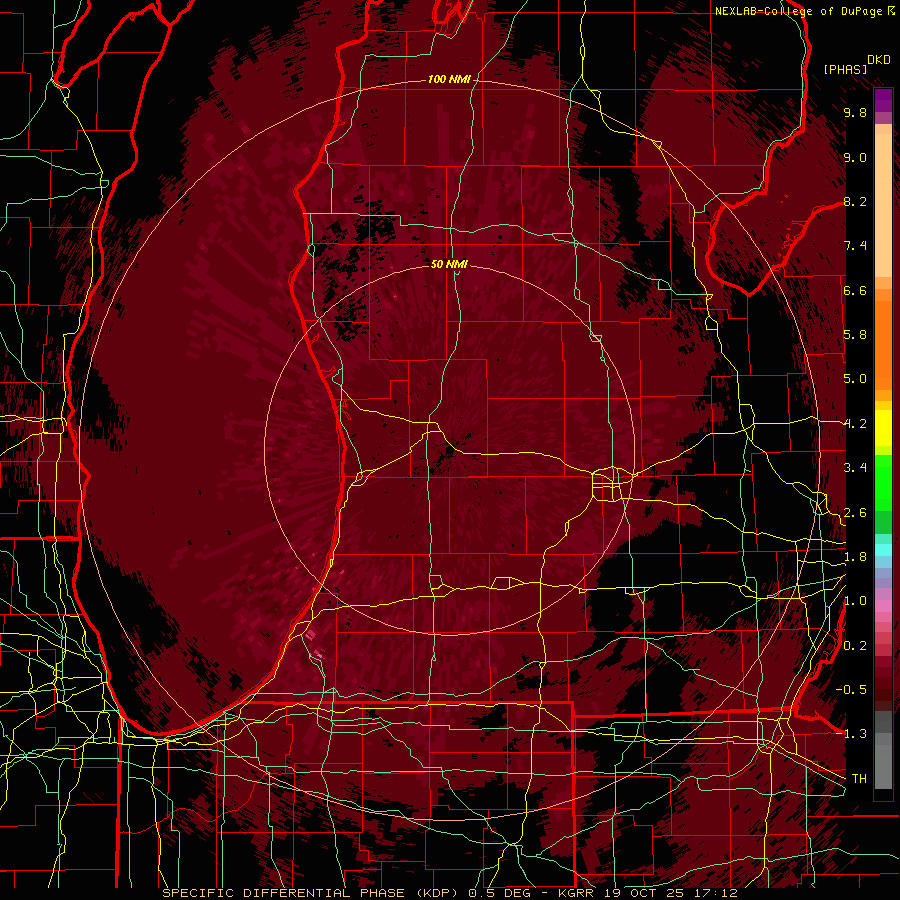
Task: Click the 3.4 scale value
Action: coord(855,468)
